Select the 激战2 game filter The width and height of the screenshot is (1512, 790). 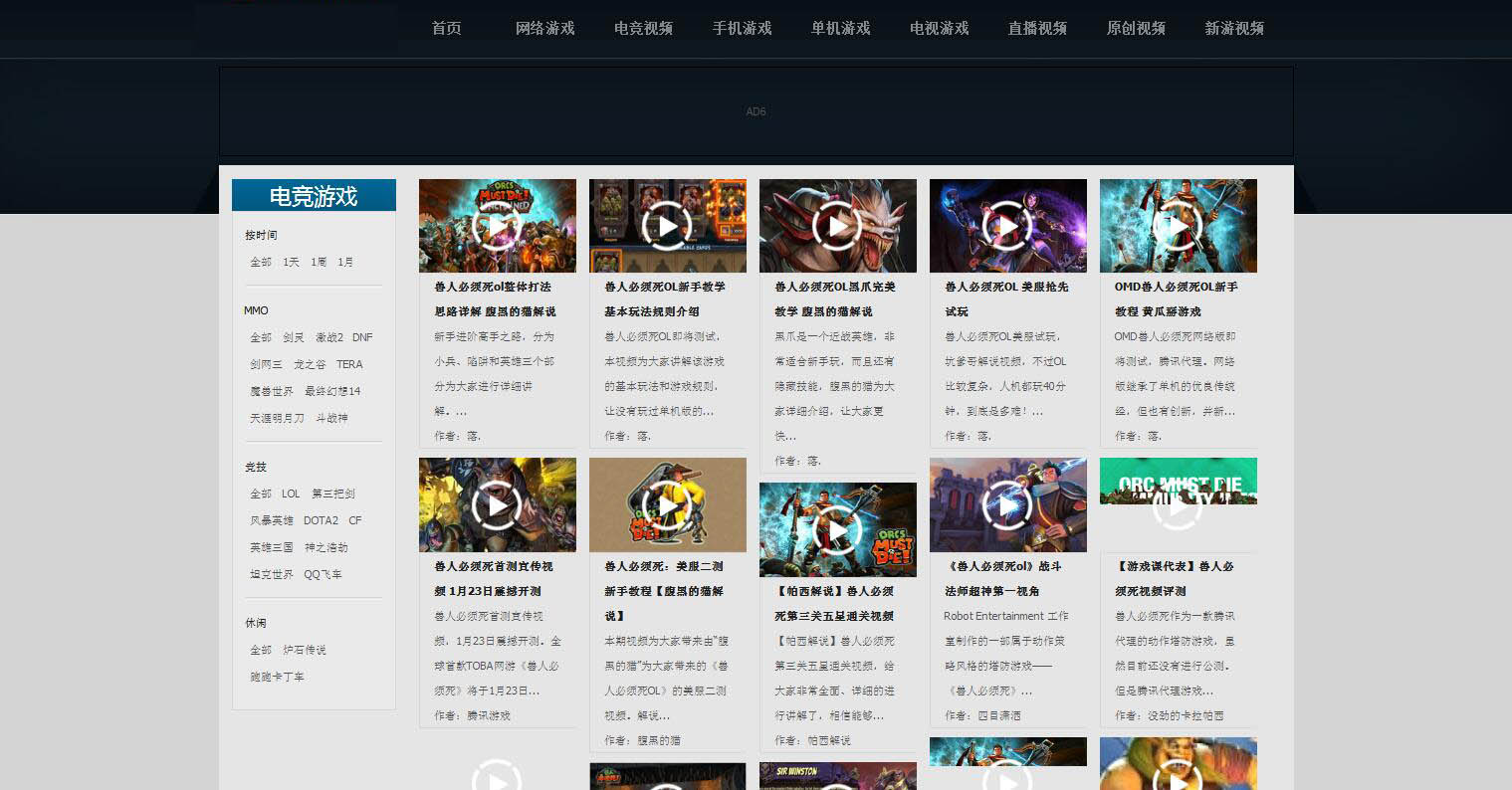(x=329, y=337)
